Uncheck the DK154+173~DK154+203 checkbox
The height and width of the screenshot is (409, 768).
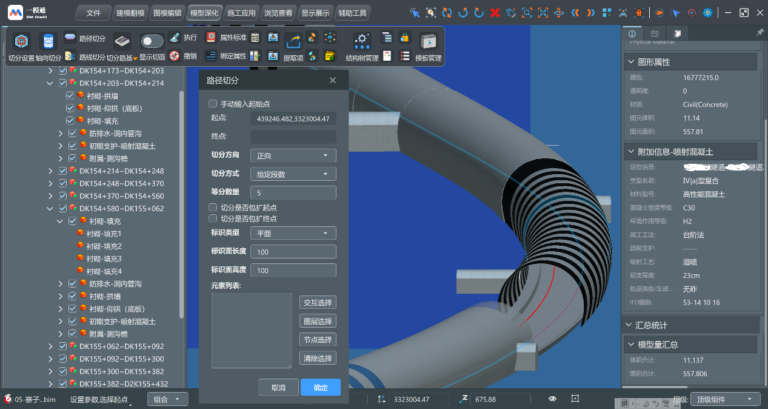63,71
